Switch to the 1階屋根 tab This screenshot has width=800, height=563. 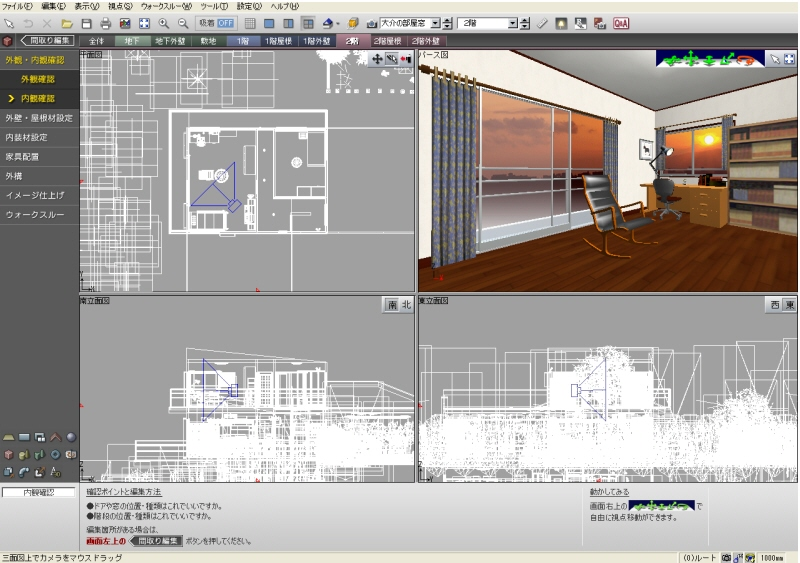[278, 41]
